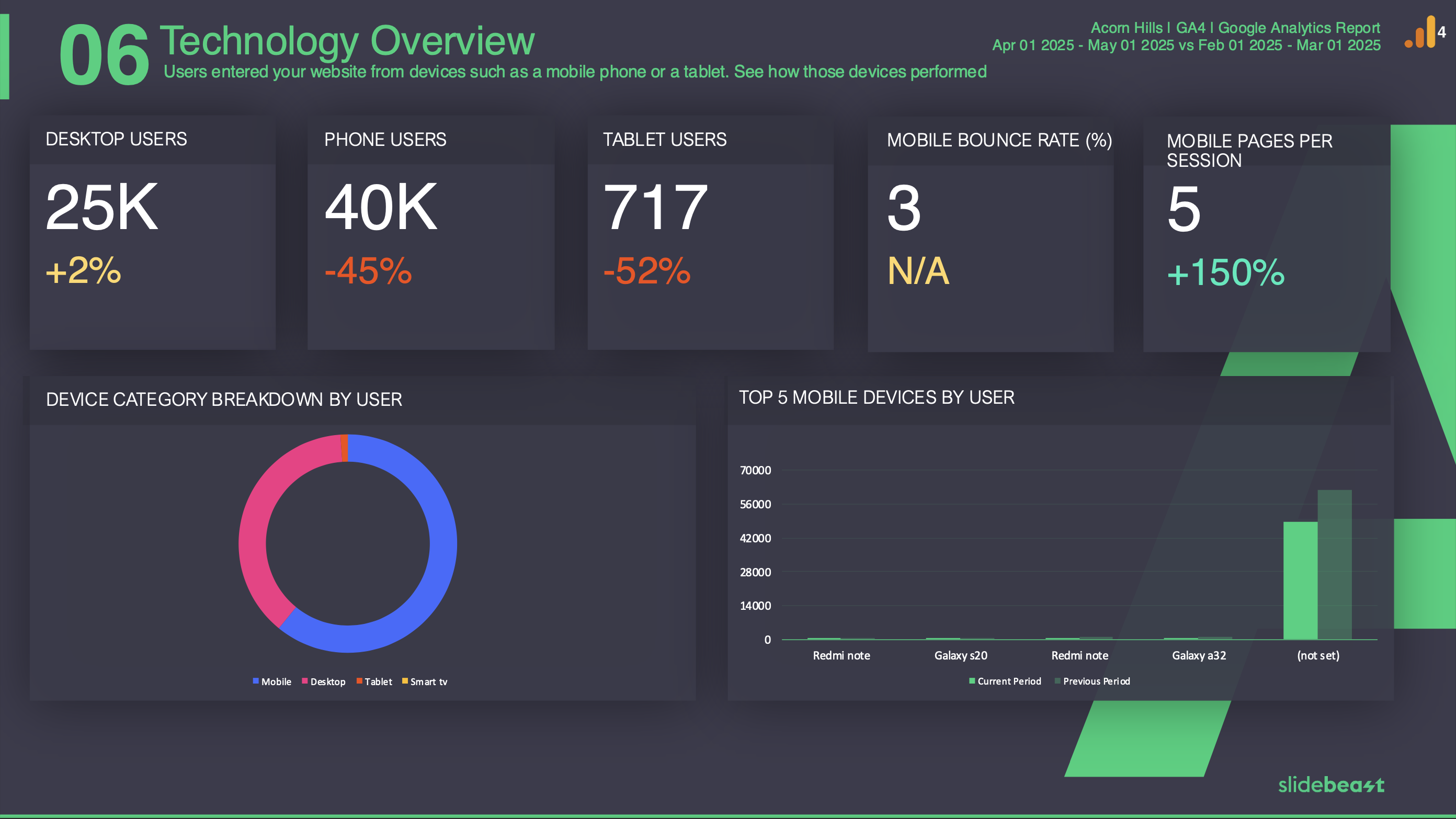This screenshot has height=819, width=1456.
Task: Click the Acorn Hills GA4 report header
Action: [1235, 28]
